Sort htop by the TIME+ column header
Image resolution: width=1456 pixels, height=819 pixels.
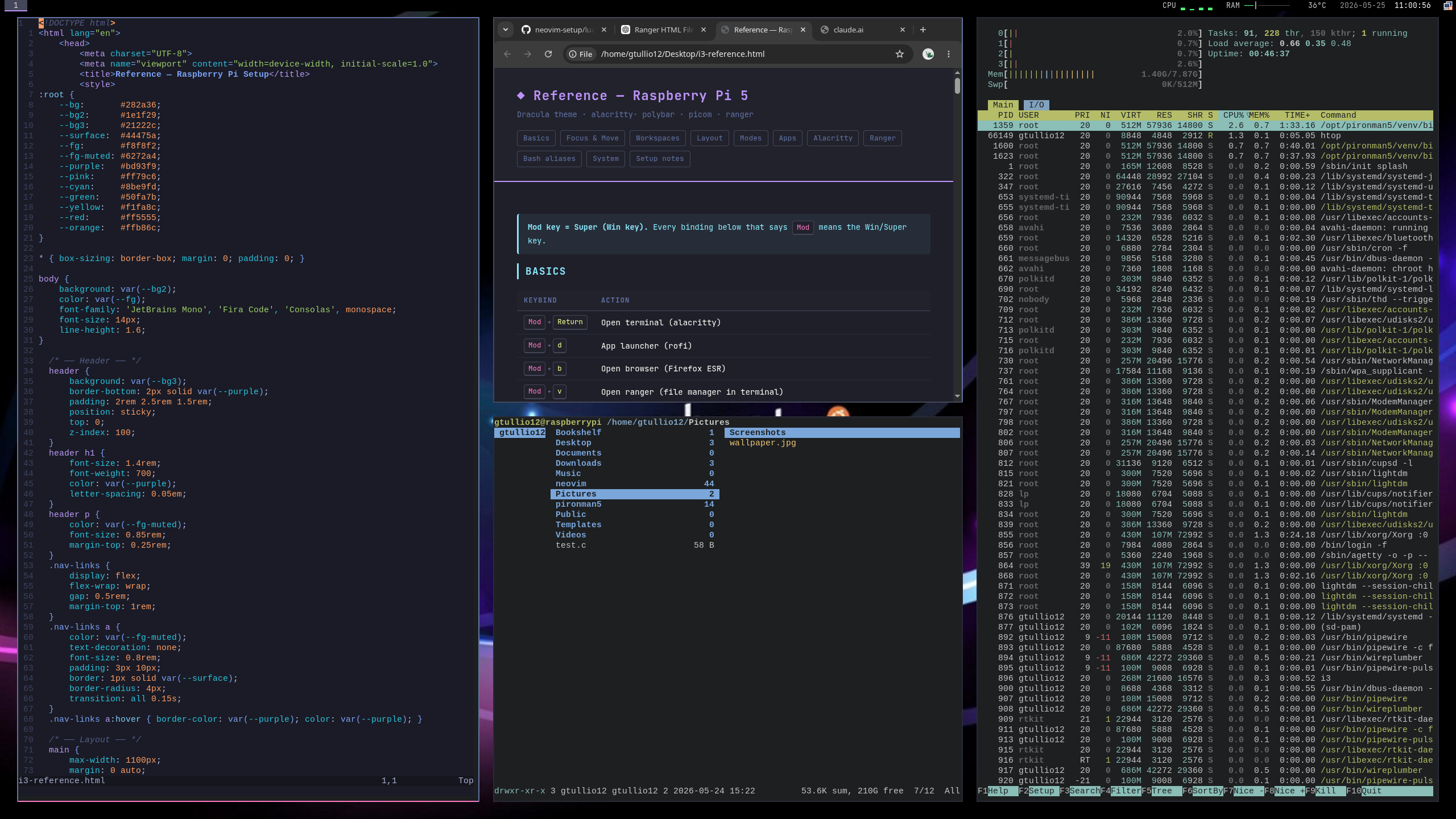pos(1297,115)
